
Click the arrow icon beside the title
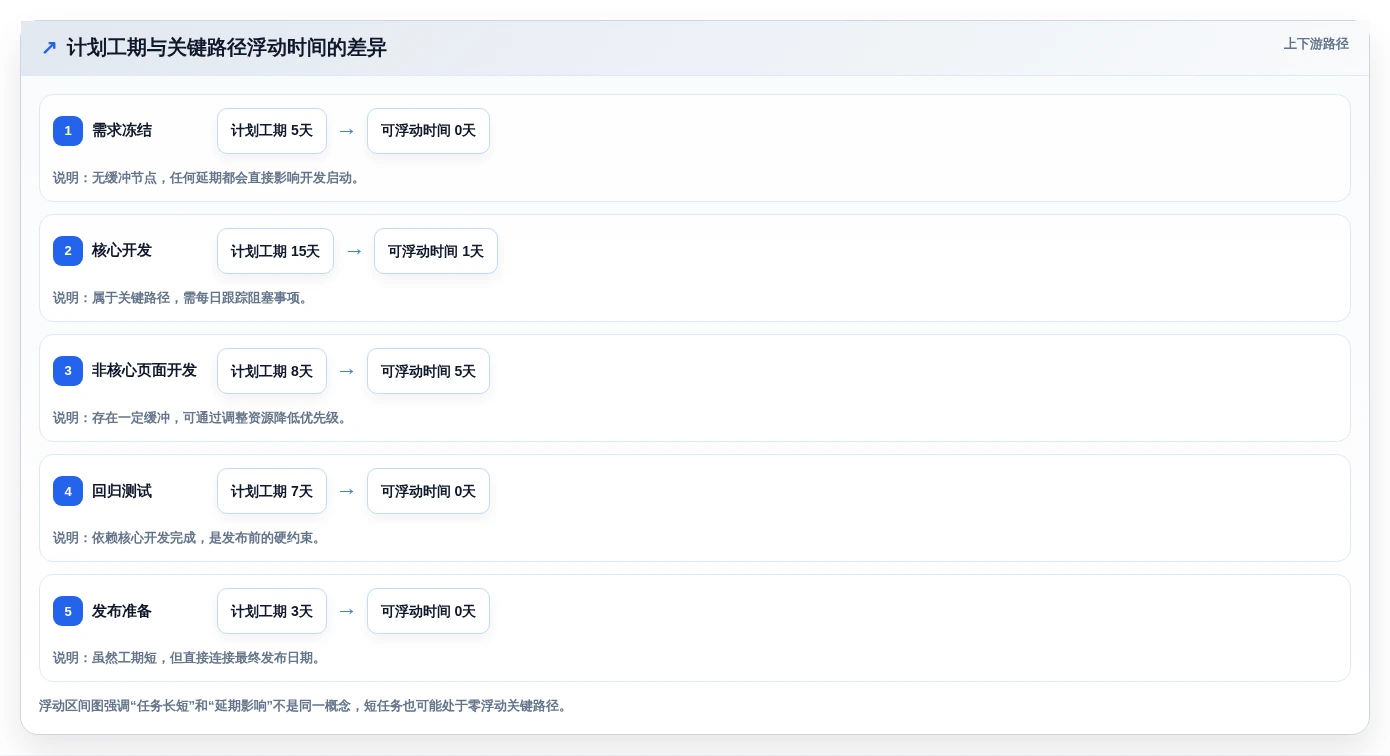[49, 48]
